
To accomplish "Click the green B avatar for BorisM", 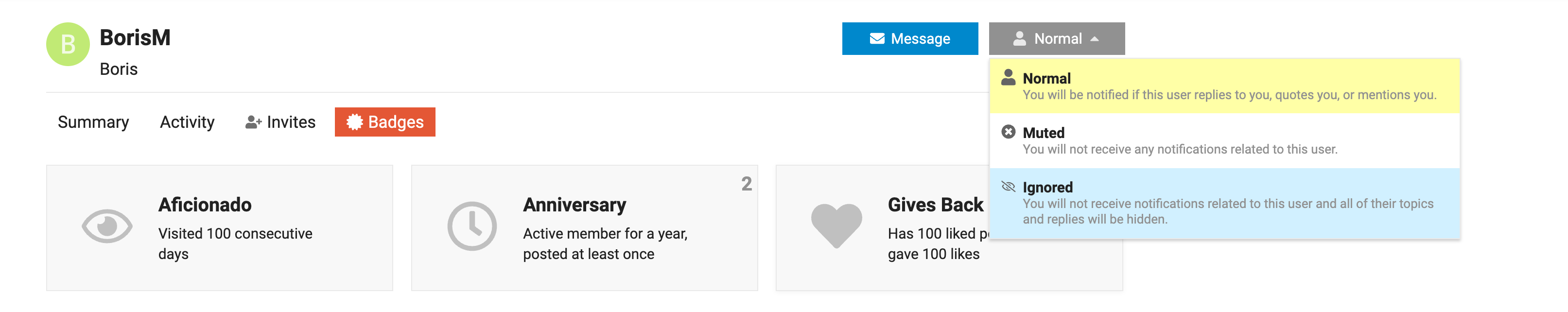I will [68, 44].
